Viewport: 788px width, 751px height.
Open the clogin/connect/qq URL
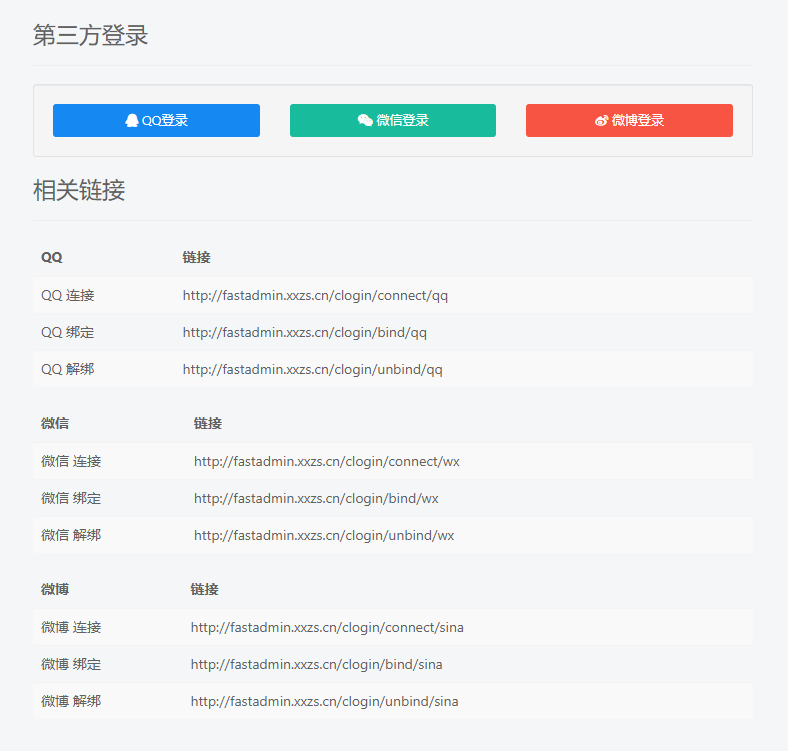pyautogui.click(x=315, y=296)
